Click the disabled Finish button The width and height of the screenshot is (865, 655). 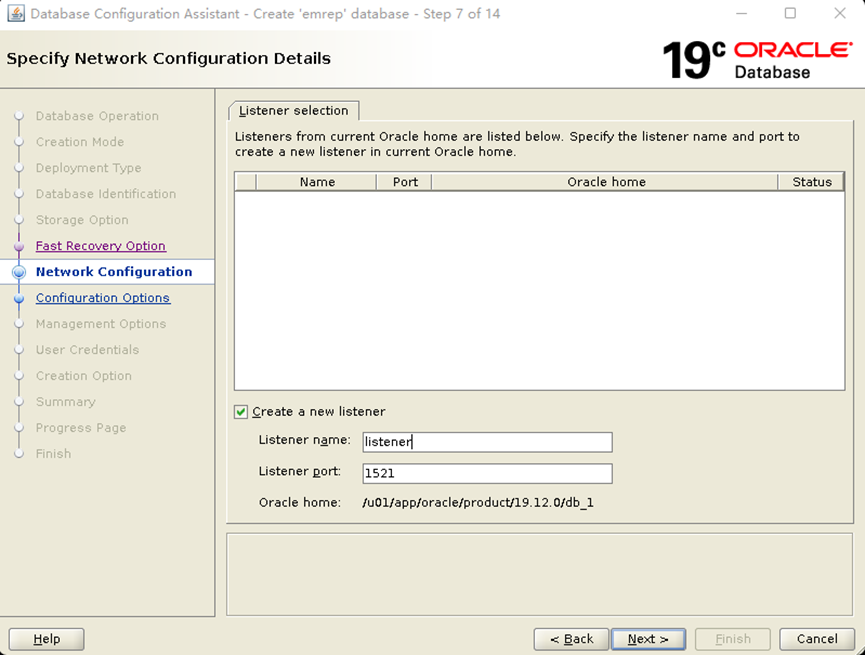point(733,639)
